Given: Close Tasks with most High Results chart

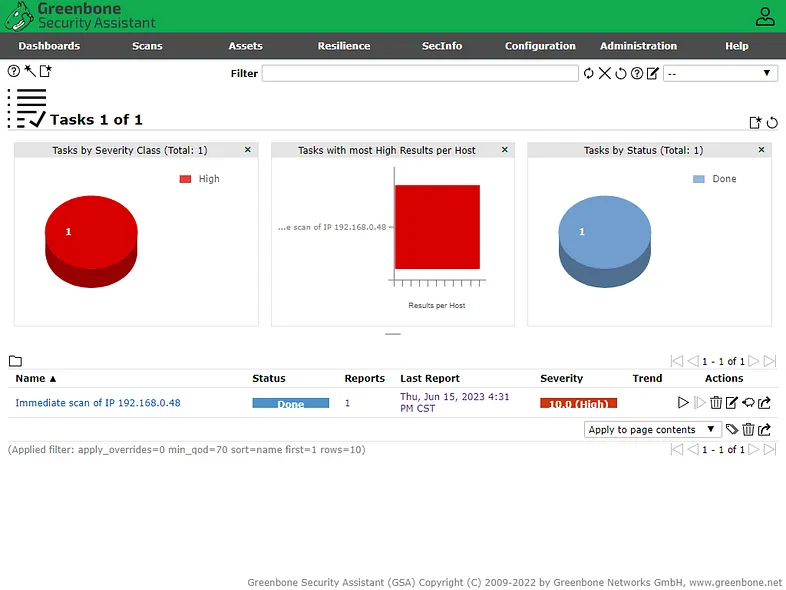Looking at the screenshot, I should click(505, 150).
